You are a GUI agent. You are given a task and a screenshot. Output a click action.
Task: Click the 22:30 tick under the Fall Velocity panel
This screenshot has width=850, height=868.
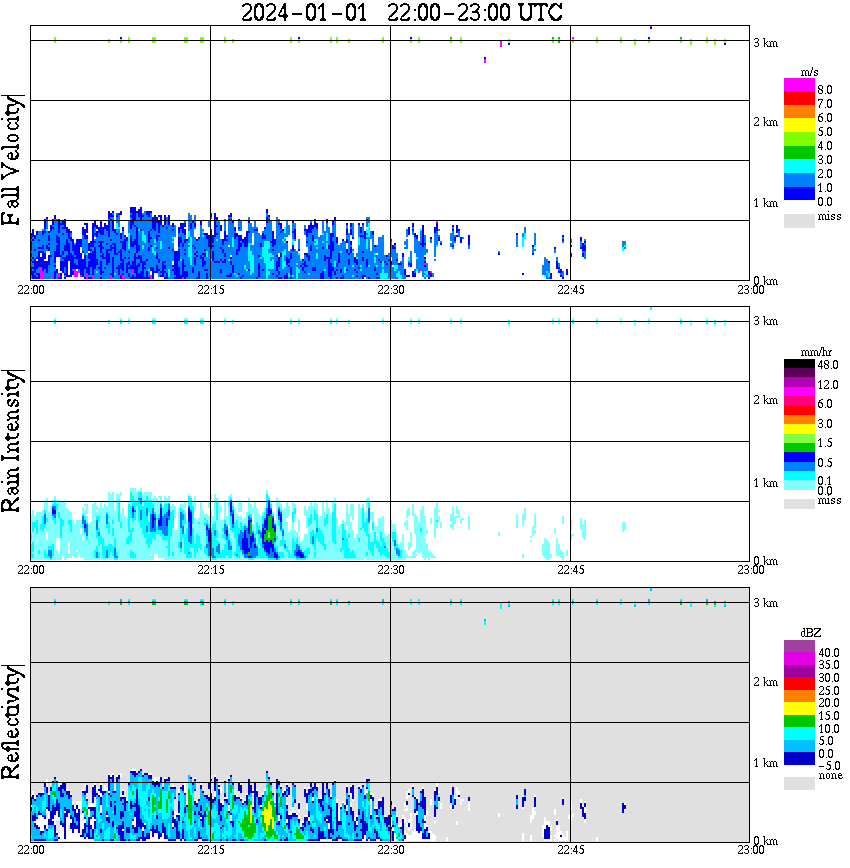point(390,290)
